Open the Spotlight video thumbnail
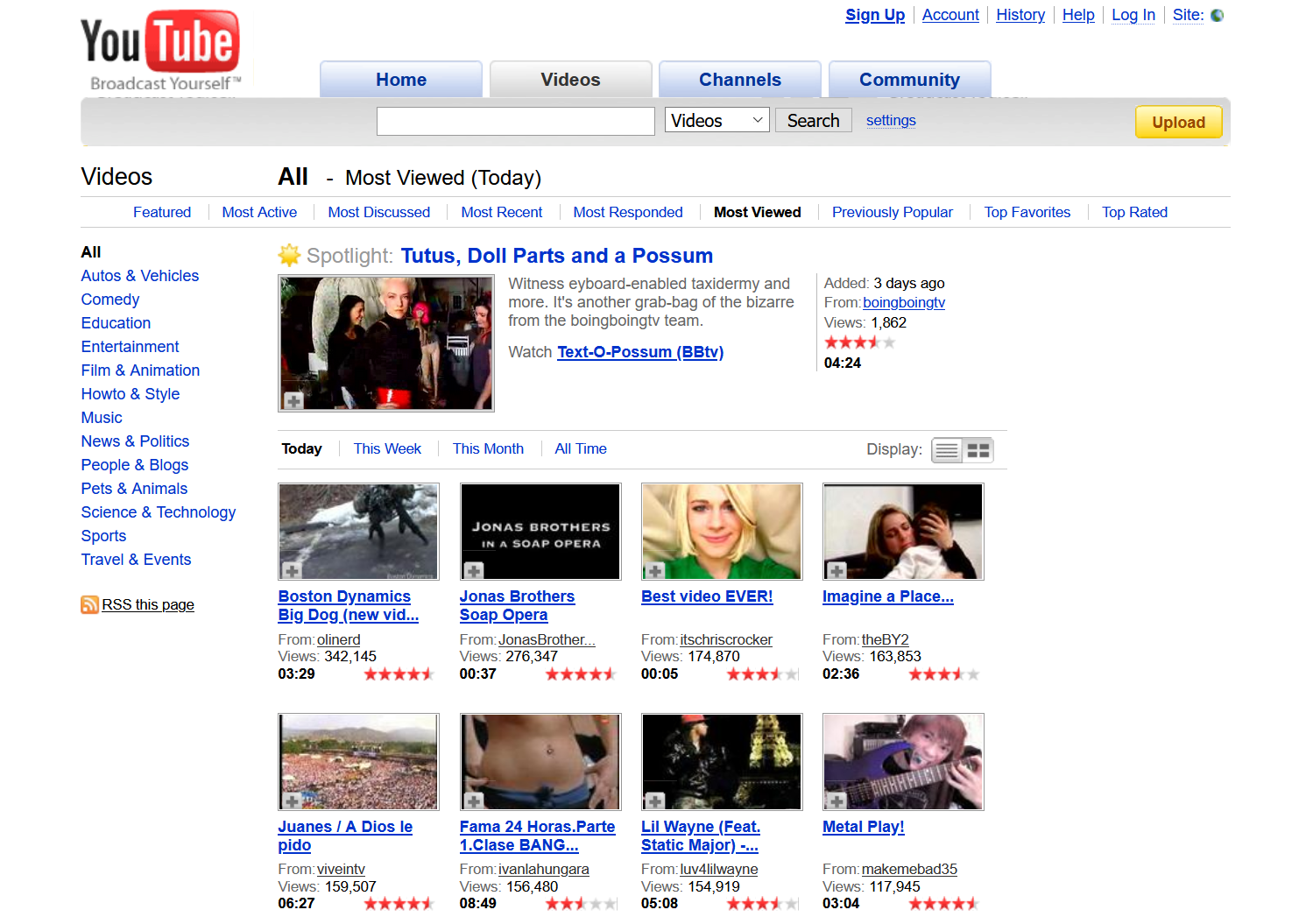This screenshot has width=1306, height=924. [x=386, y=343]
